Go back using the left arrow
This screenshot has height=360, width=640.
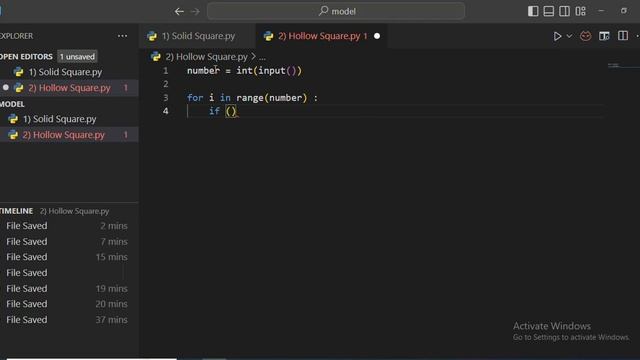[x=179, y=11]
